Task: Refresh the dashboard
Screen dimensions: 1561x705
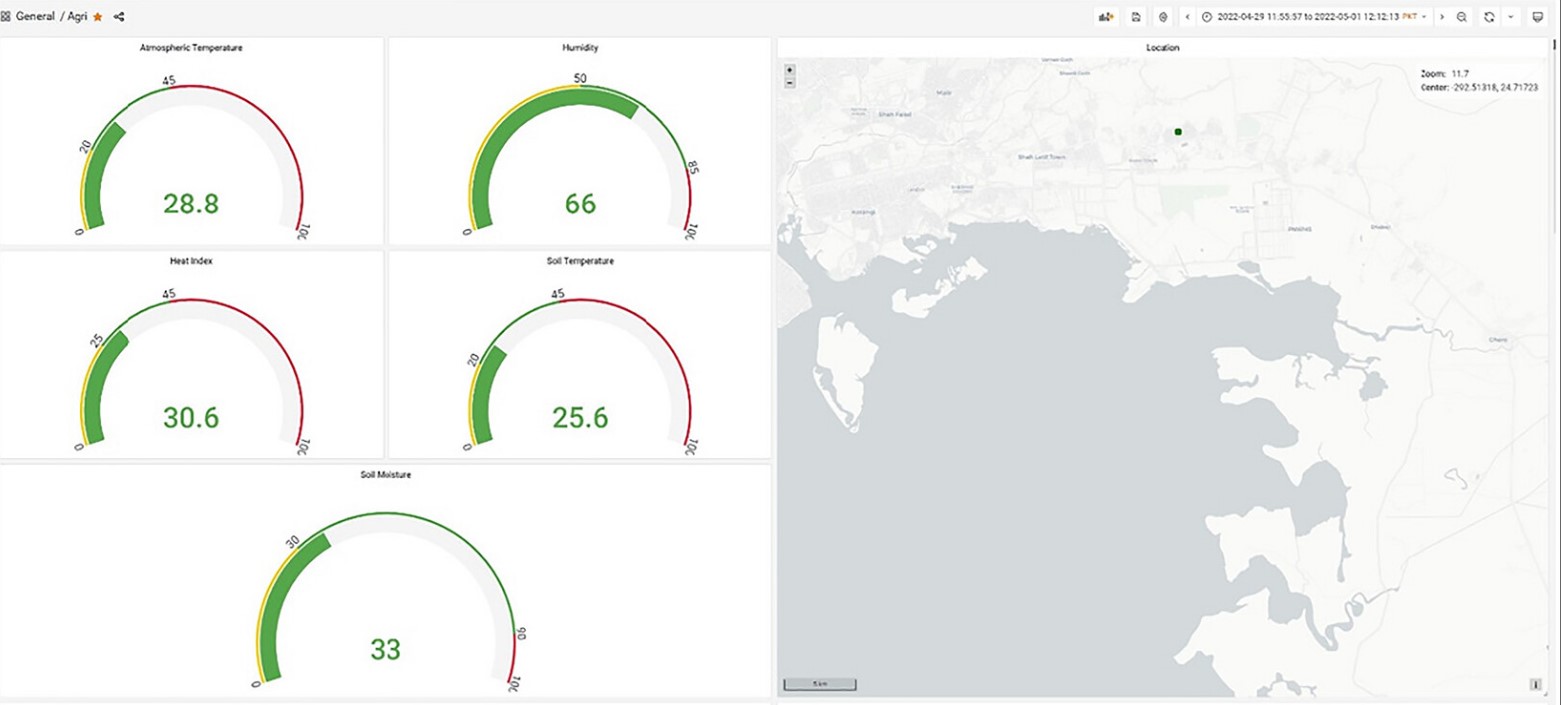Action: [x=1489, y=17]
